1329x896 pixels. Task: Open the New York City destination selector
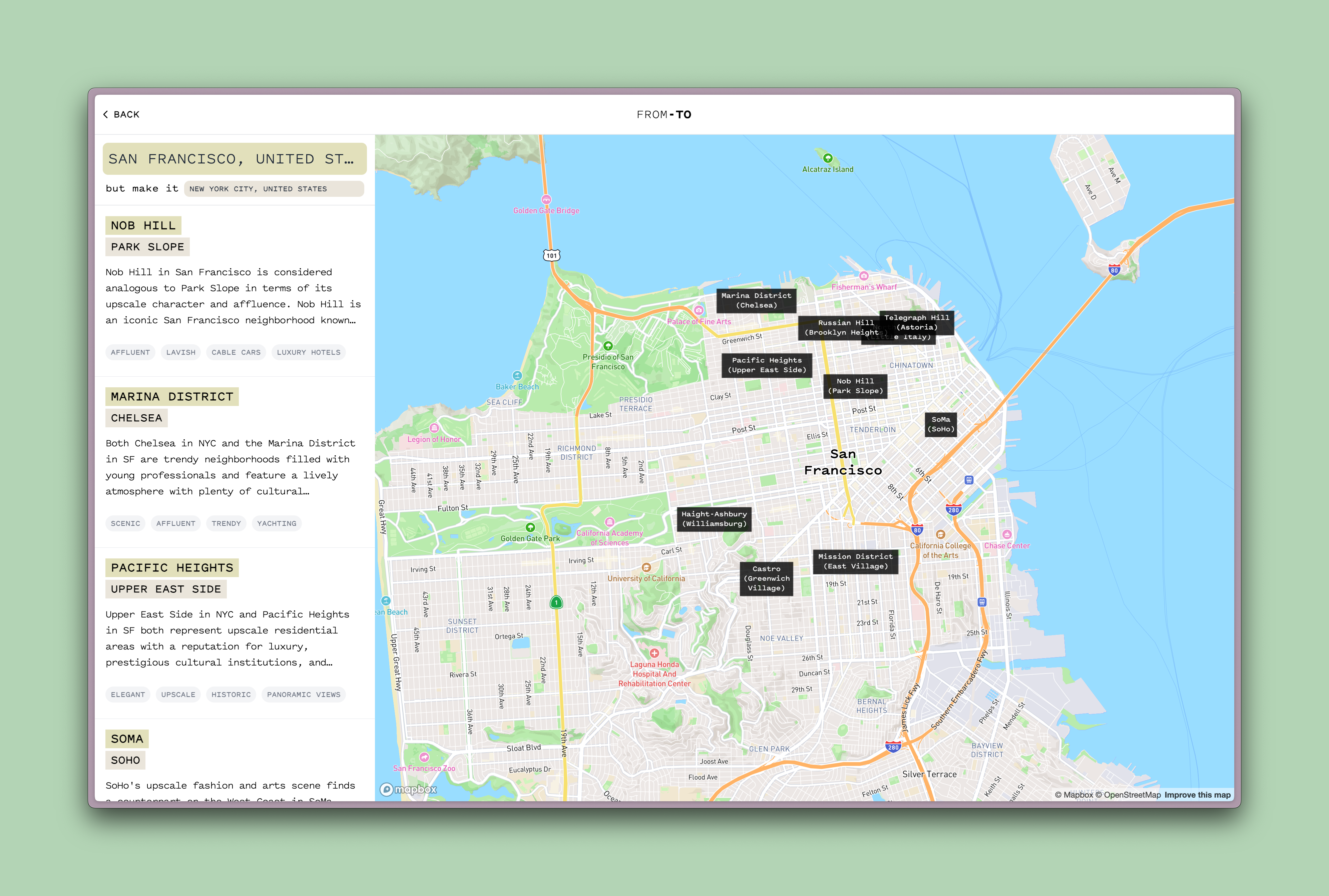tap(274, 189)
